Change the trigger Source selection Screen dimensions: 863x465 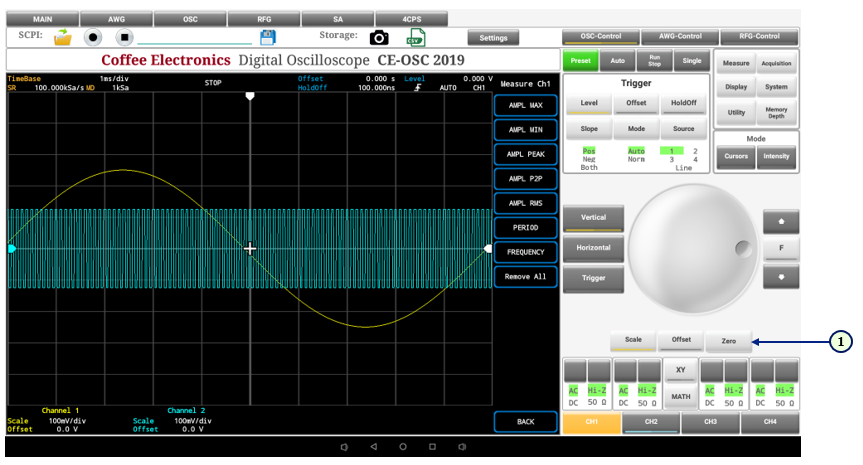(x=683, y=129)
